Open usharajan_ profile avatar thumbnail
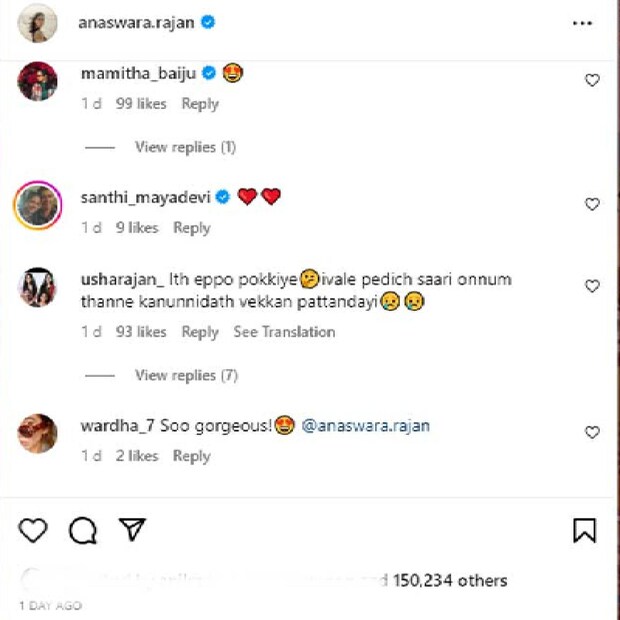 pyautogui.click(x=38, y=287)
